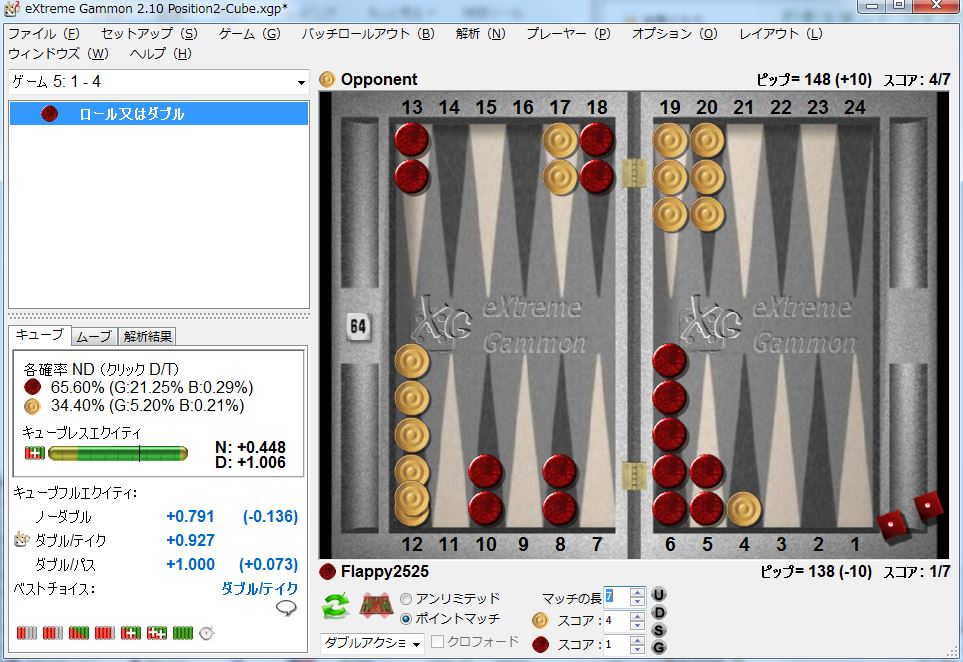The width and height of the screenshot is (963, 662).
Task: Increase マッチの長 with the up arrow
Action: [637, 592]
